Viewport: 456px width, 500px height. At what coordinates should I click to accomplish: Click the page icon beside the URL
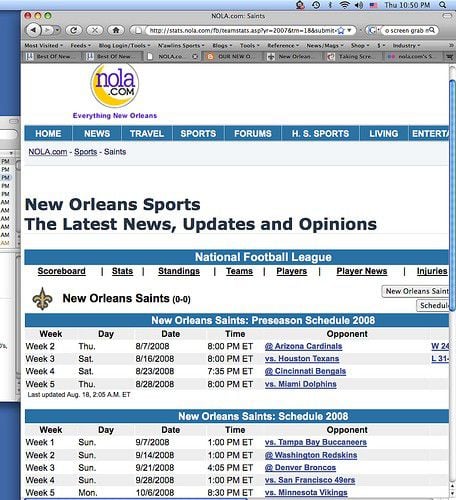coord(138,31)
